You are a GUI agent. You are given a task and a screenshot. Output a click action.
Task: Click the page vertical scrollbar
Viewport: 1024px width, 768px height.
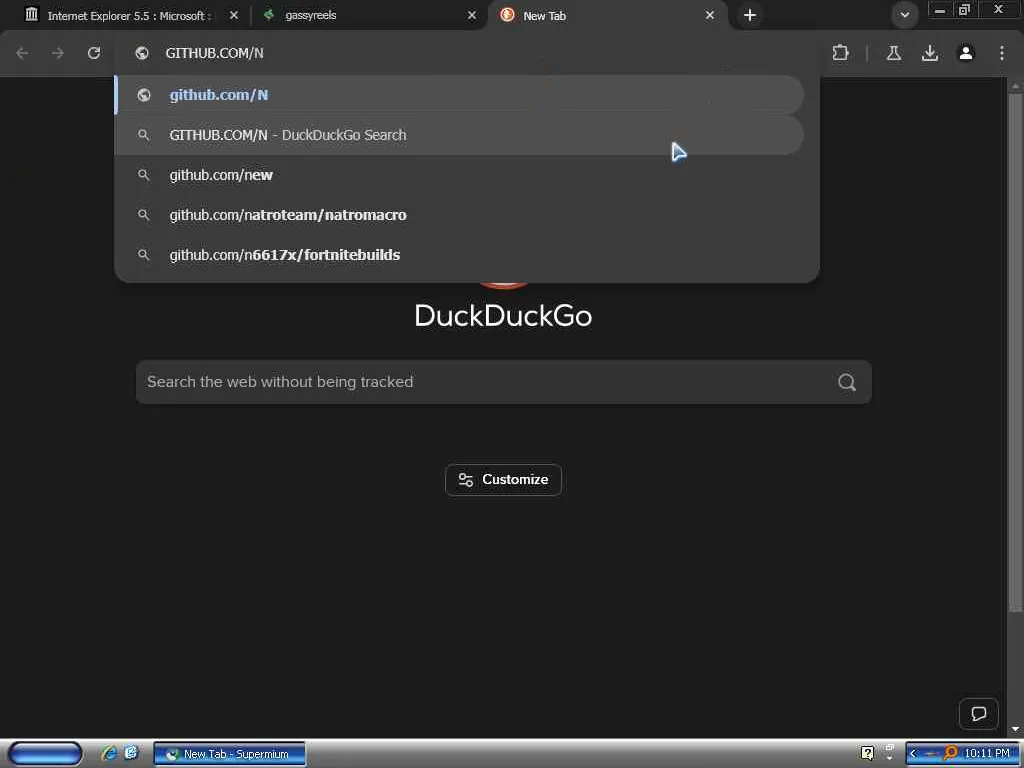pos(1015,353)
